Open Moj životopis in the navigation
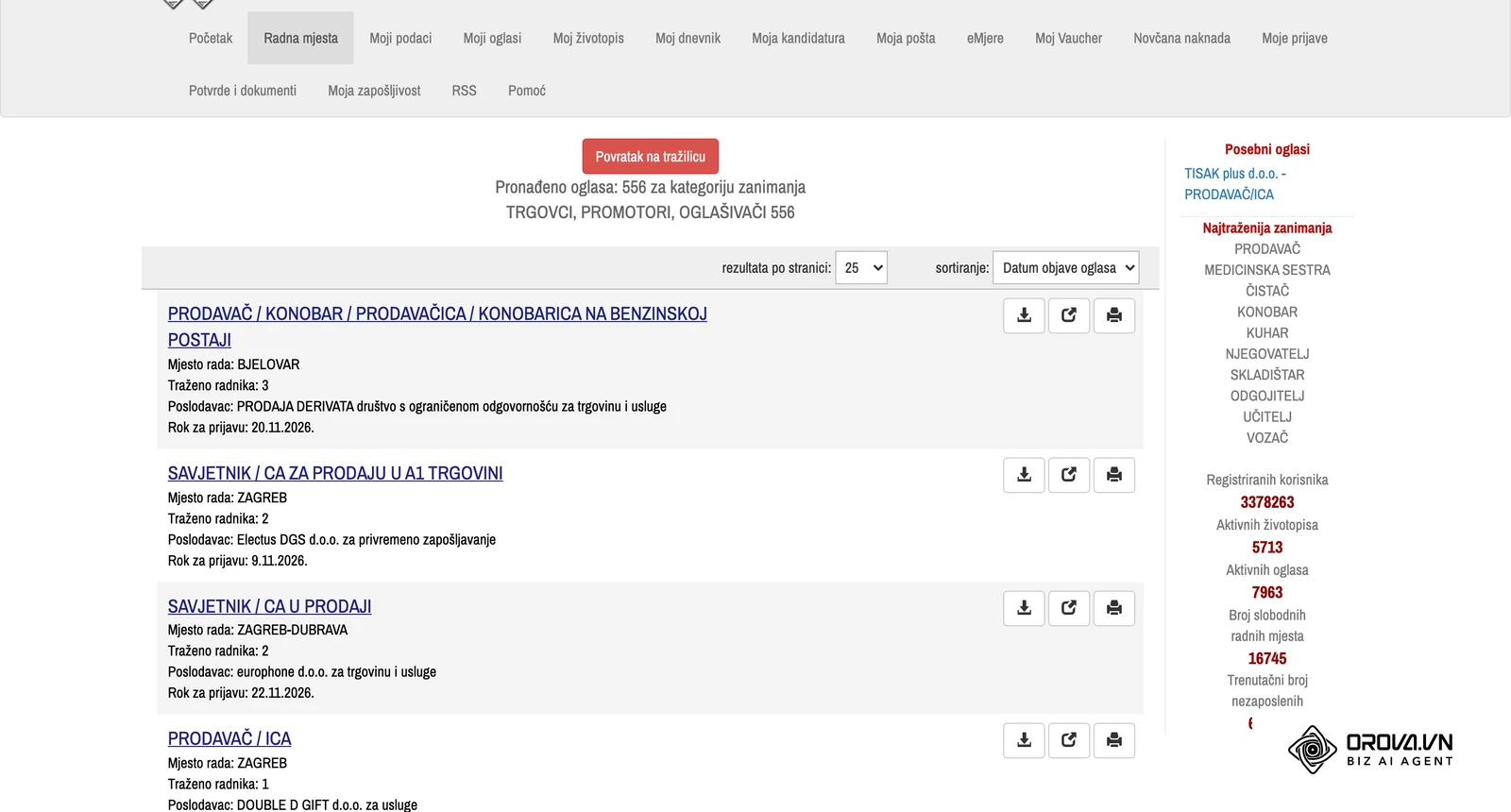Image resolution: width=1511 pixels, height=812 pixels. coord(588,38)
